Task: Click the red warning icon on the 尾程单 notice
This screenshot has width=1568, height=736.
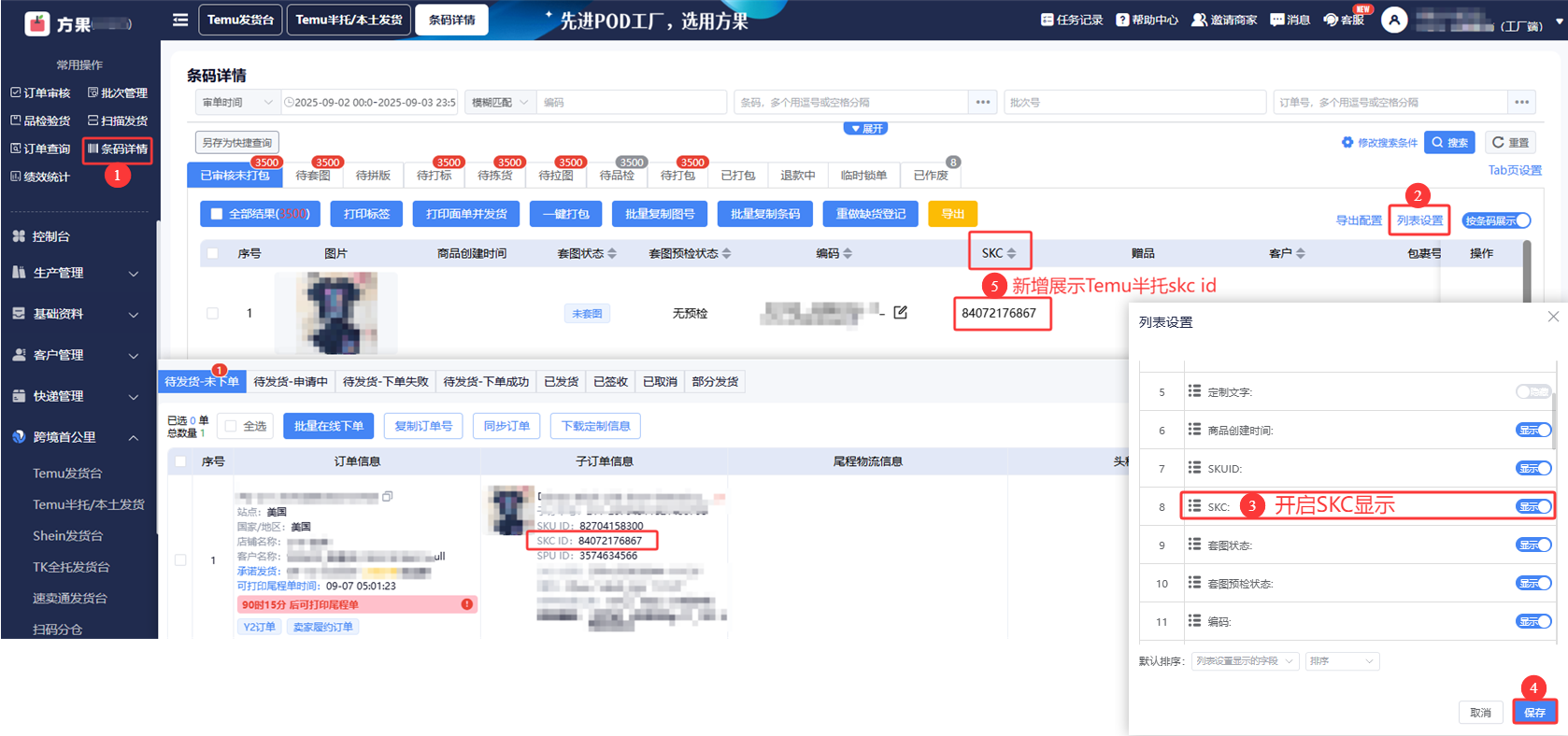Action: [466, 604]
